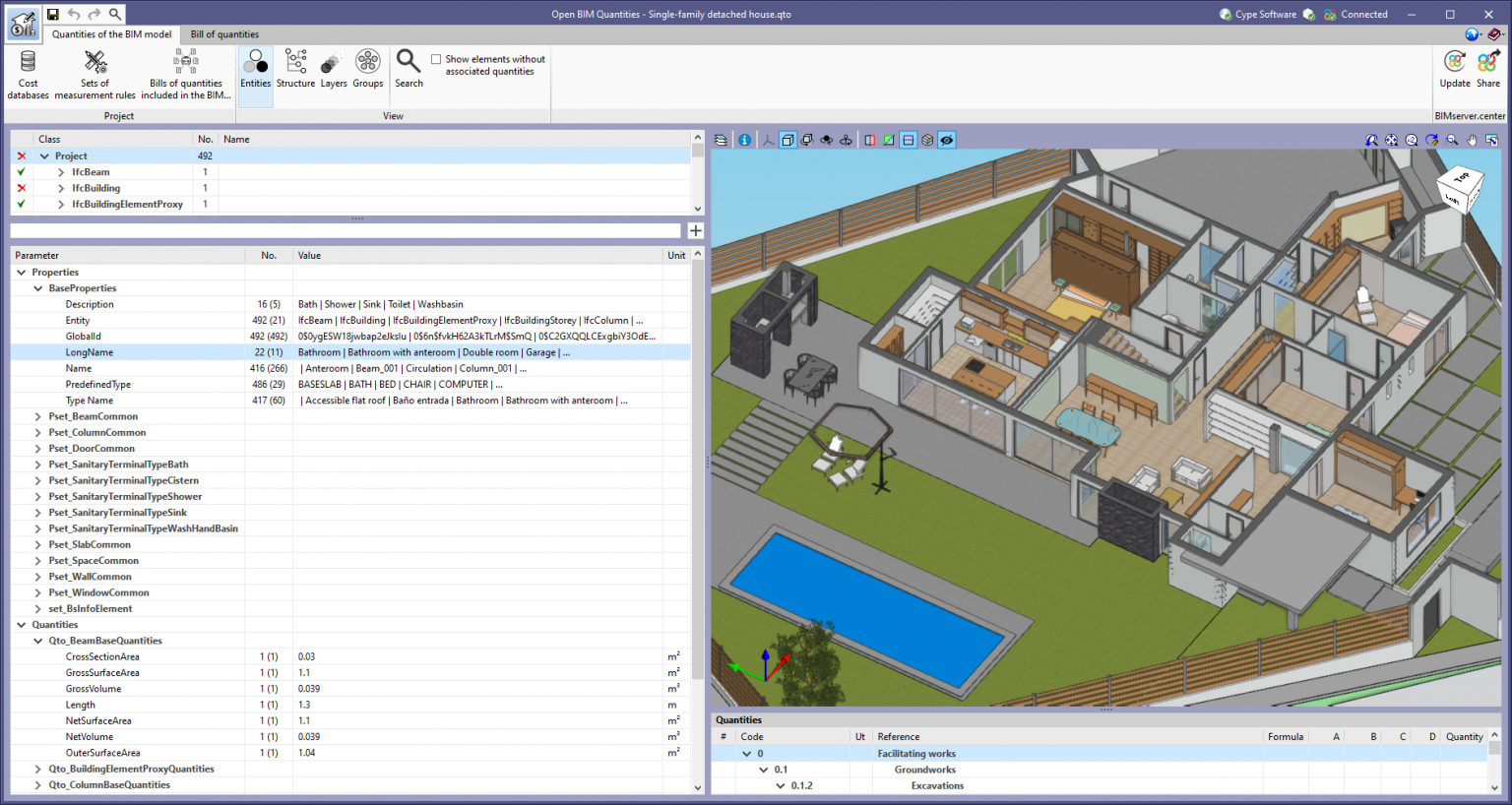Image resolution: width=1512 pixels, height=805 pixels.
Task: Open Cost databases
Action: pos(28,74)
